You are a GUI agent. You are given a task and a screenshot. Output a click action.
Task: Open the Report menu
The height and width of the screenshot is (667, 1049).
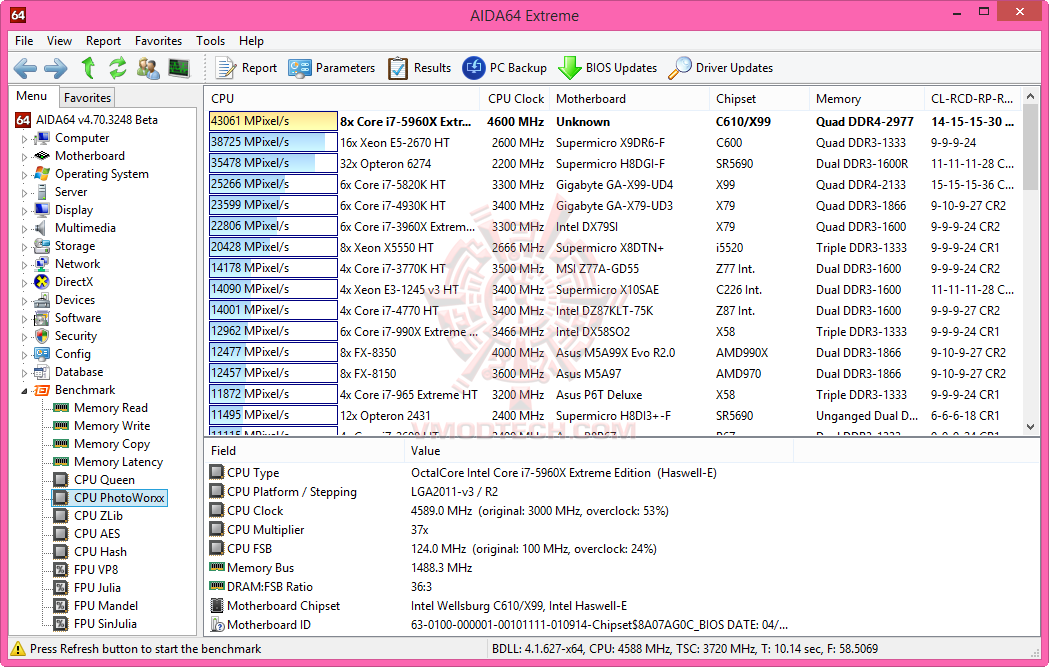click(x=103, y=41)
